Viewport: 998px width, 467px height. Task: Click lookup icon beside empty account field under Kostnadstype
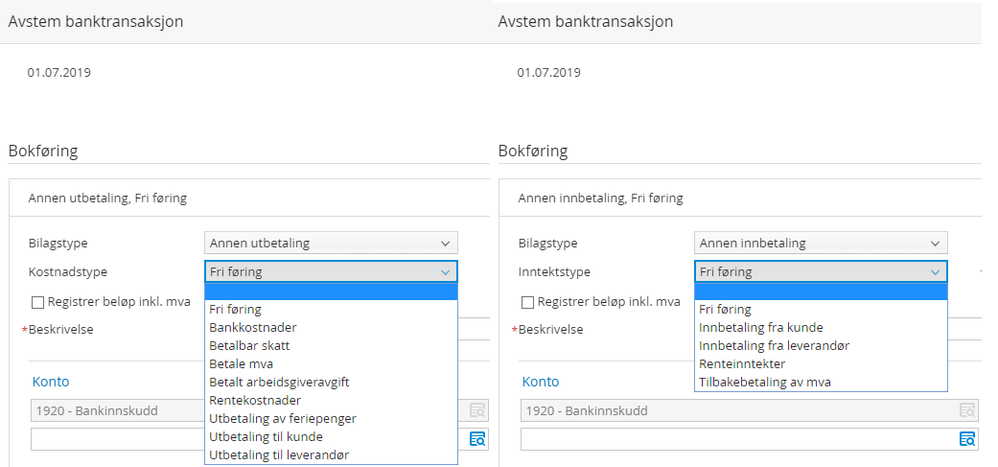pos(478,439)
